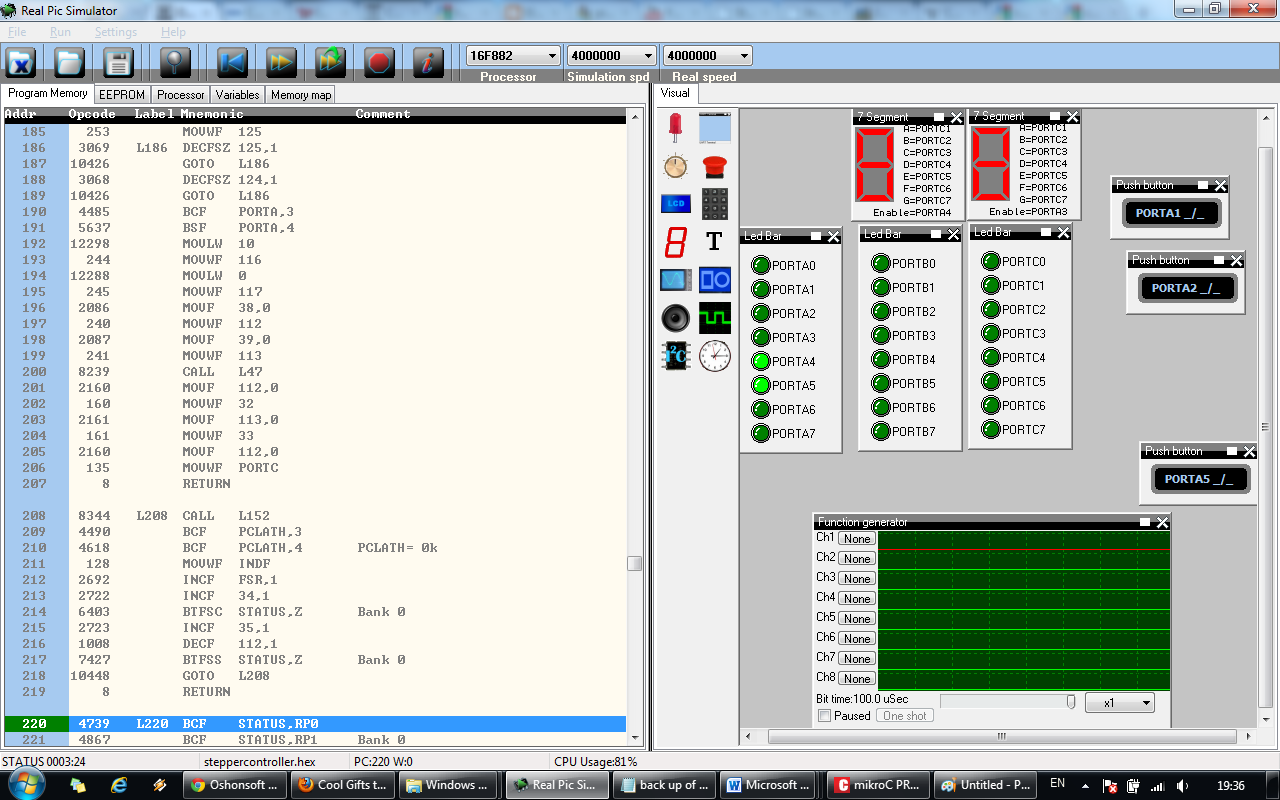This screenshot has height=800, width=1280.
Task: Open the x1 multiplier dropdown
Action: (1120, 703)
